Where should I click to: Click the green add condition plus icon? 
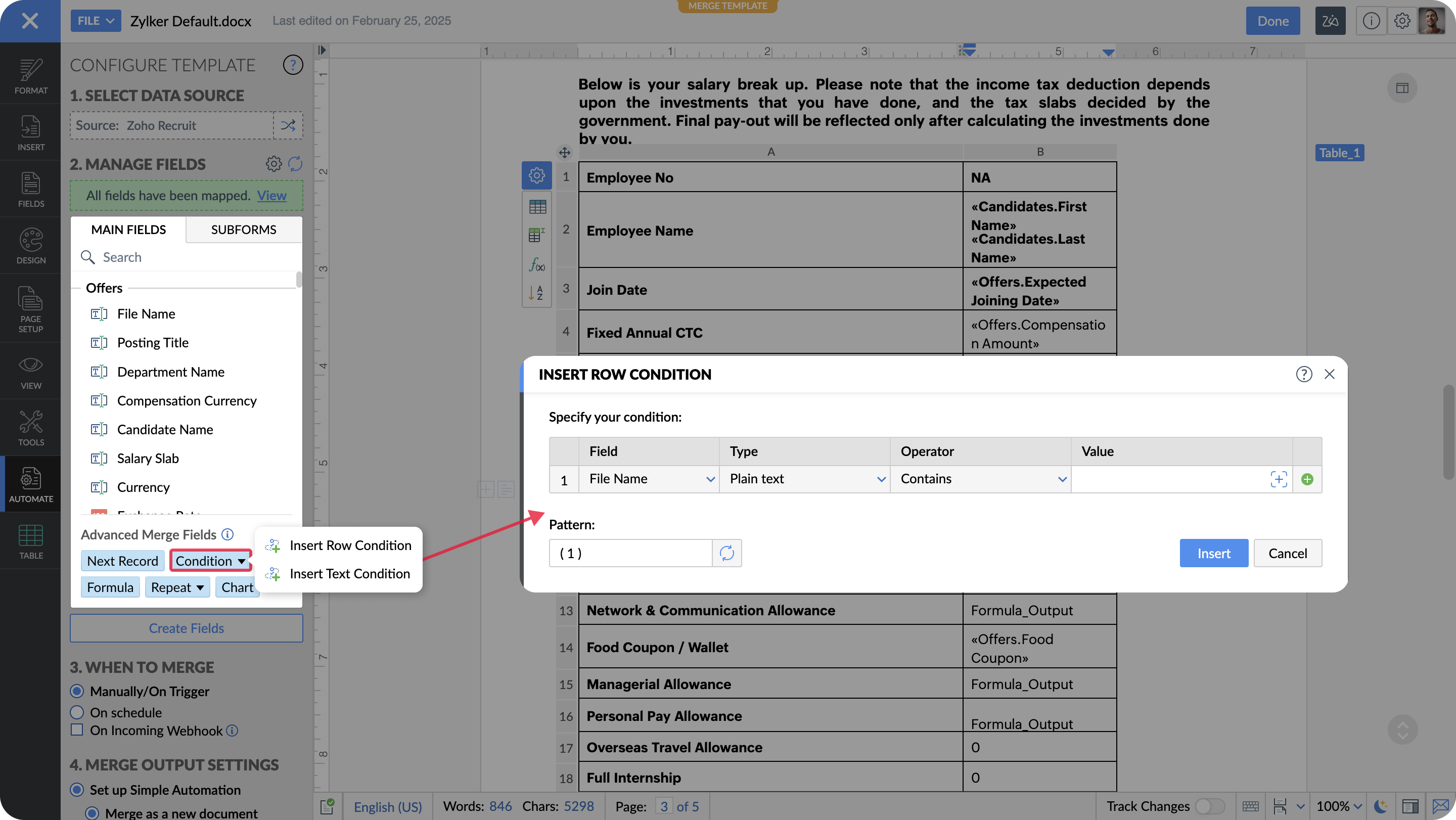1307,479
